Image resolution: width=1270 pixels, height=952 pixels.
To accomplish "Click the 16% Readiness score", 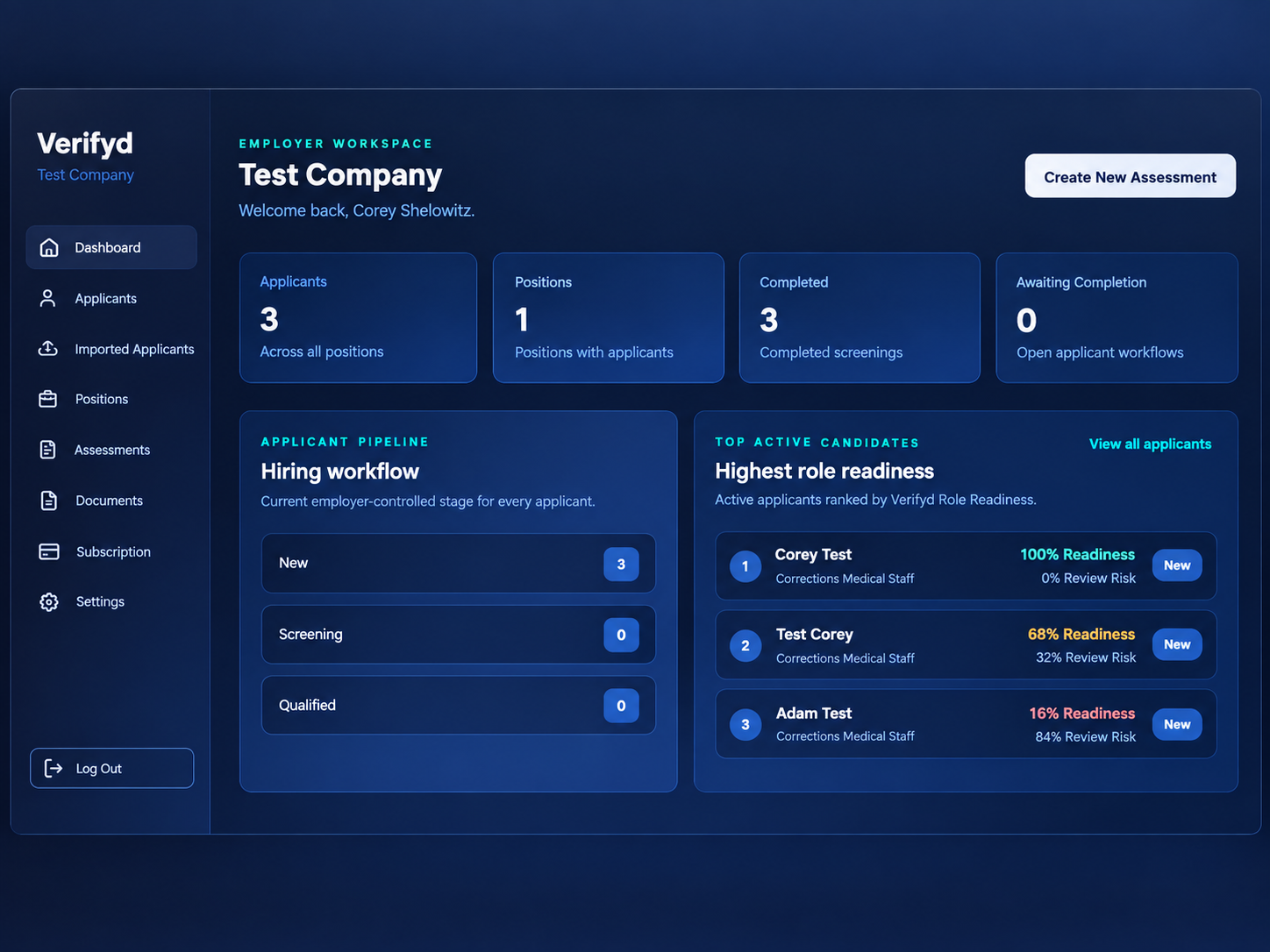I will click(x=1082, y=713).
